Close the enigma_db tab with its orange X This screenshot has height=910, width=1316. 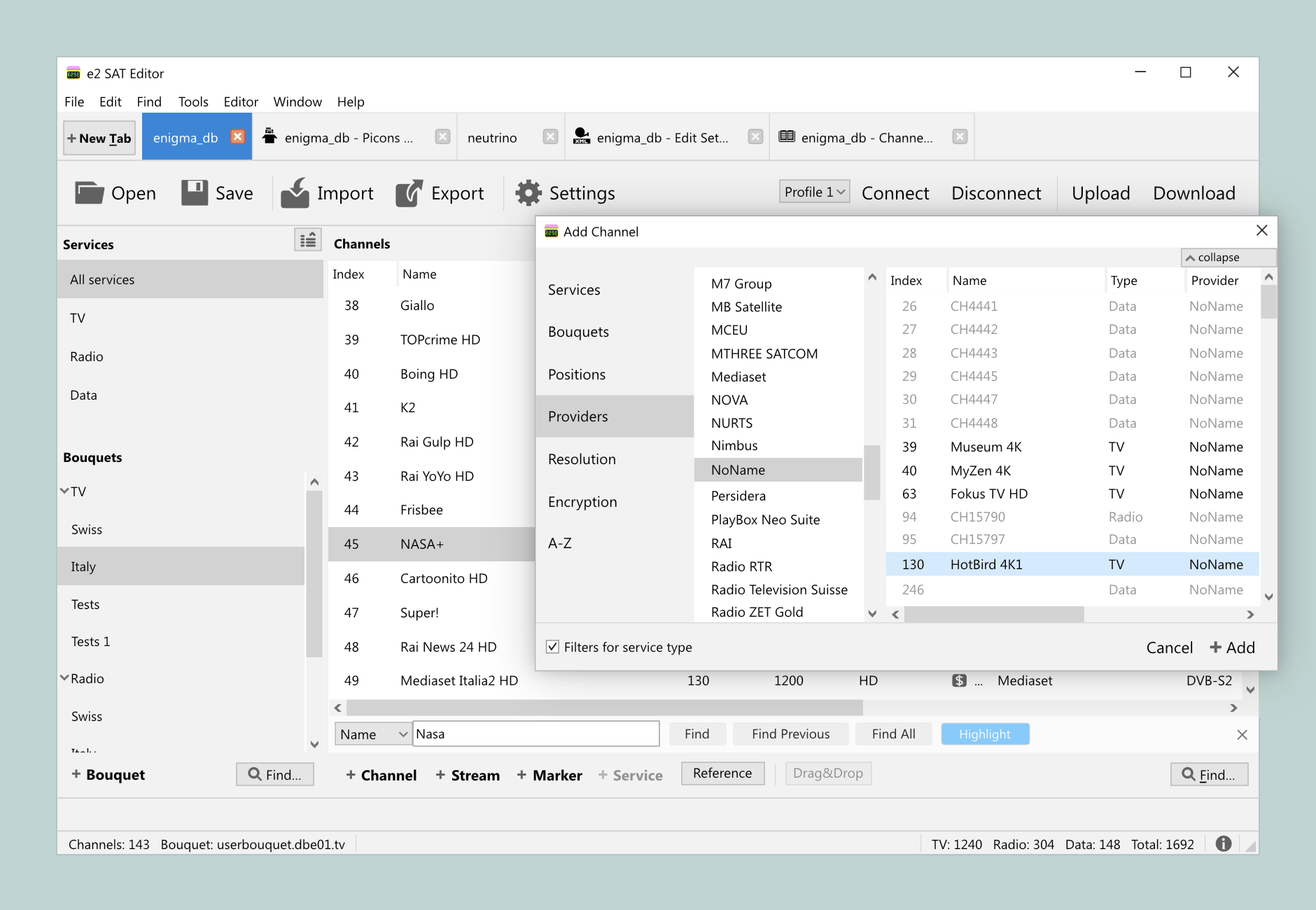click(238, 136)
